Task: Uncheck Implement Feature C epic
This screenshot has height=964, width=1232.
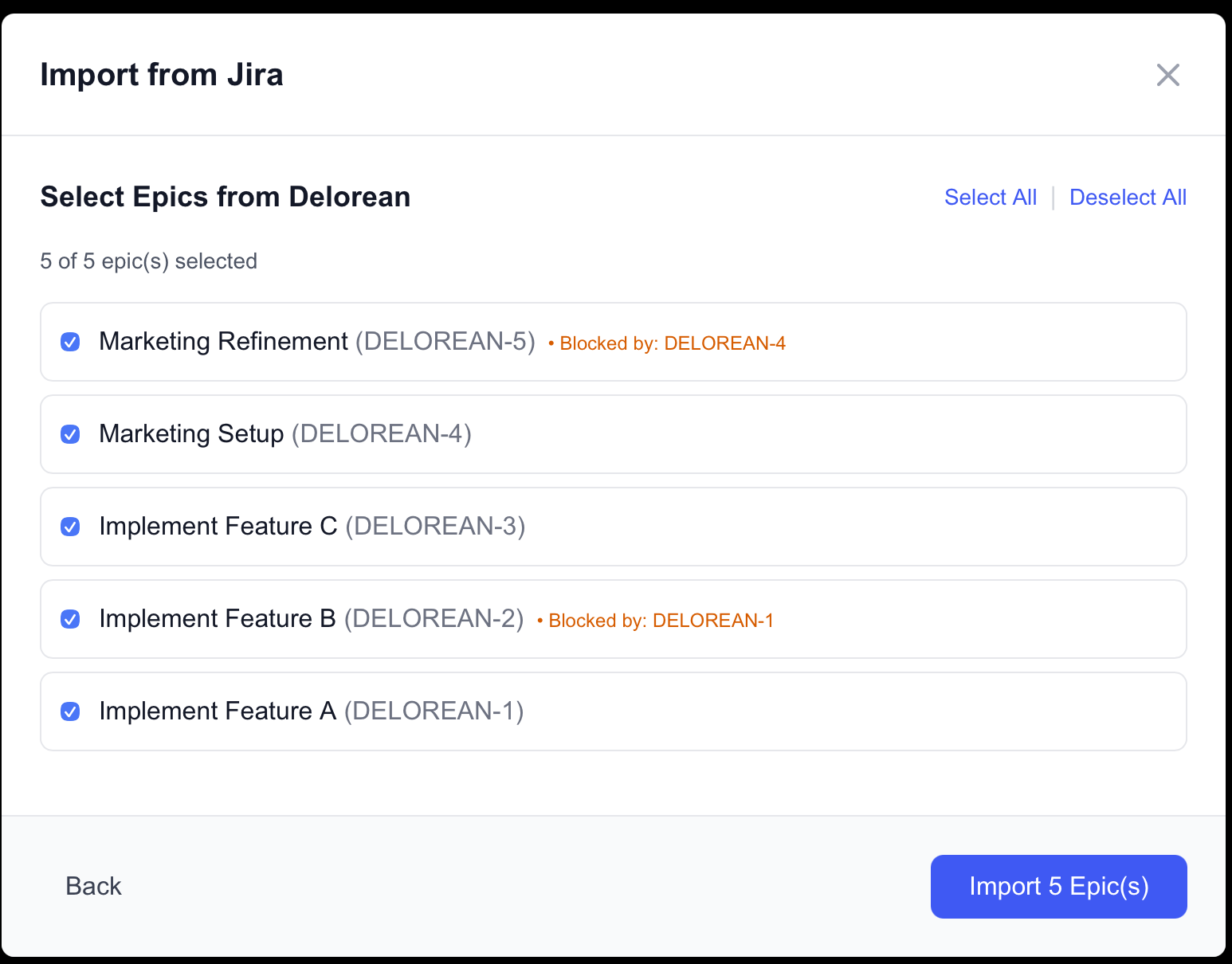Action: (x=70, y=527)
